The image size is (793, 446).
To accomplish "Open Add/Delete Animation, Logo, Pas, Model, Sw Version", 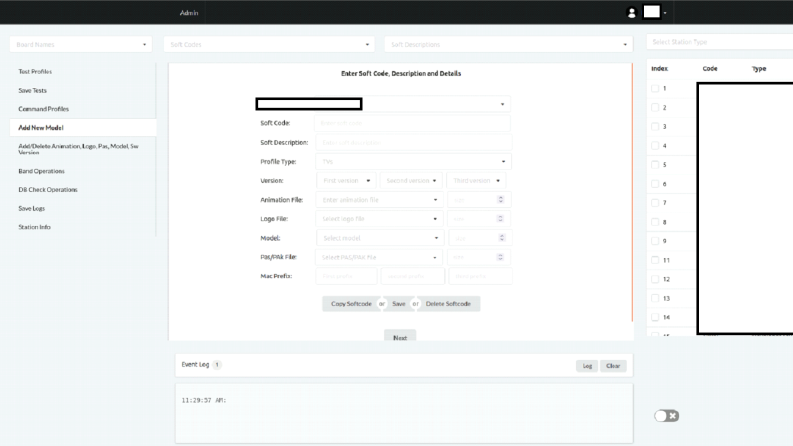I will point(78,149).
